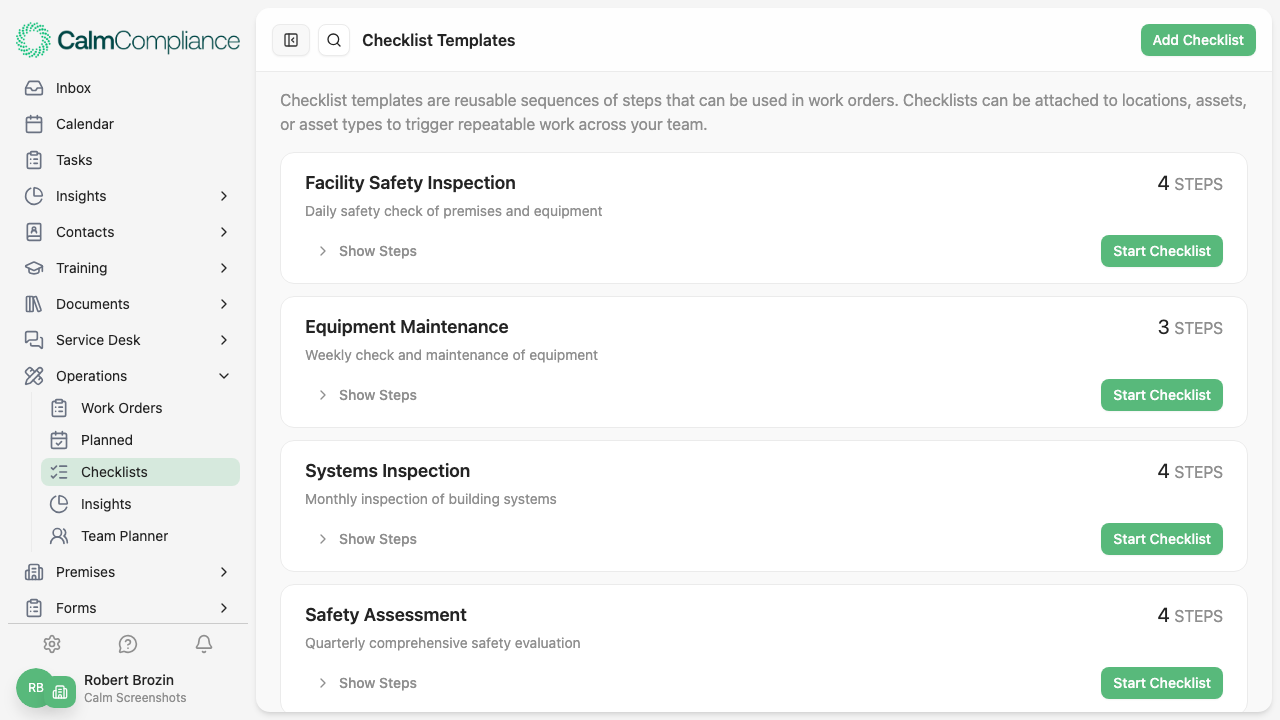The width and height of the screenshot is (1280, 720).
Task: Start the Facility Safety Inspection checklist
Action: (1162, 251)
